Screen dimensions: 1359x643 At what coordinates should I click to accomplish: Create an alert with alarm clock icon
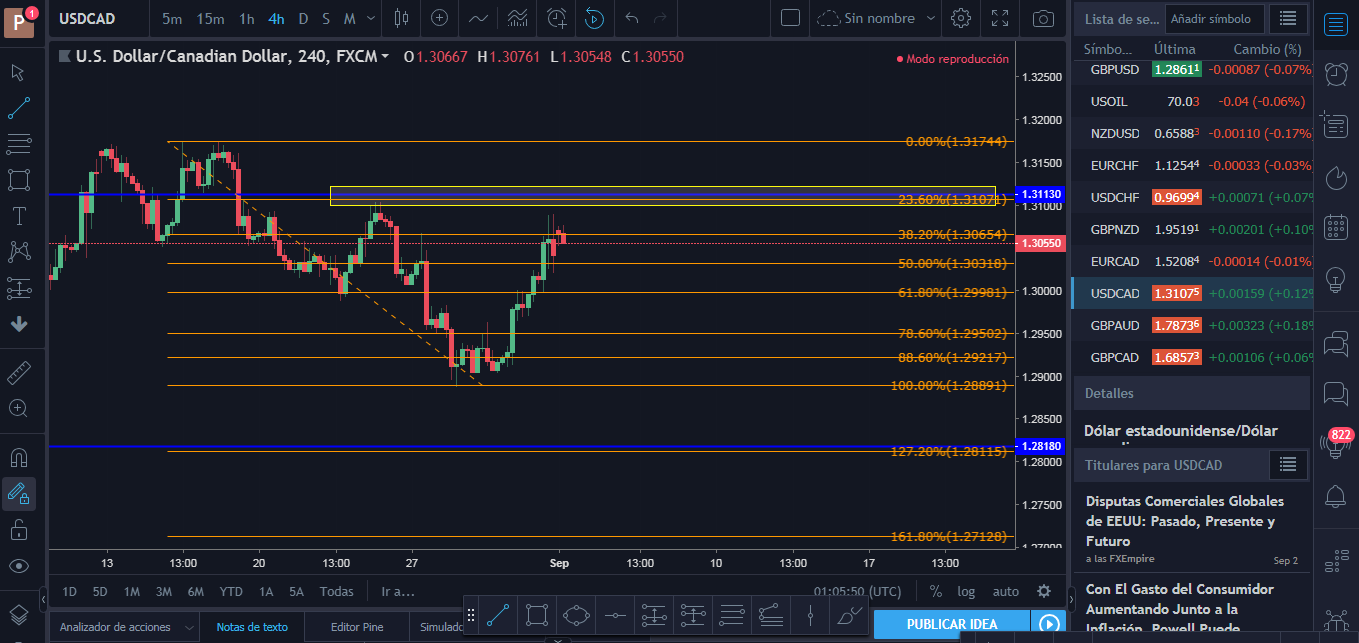(557, 18)
